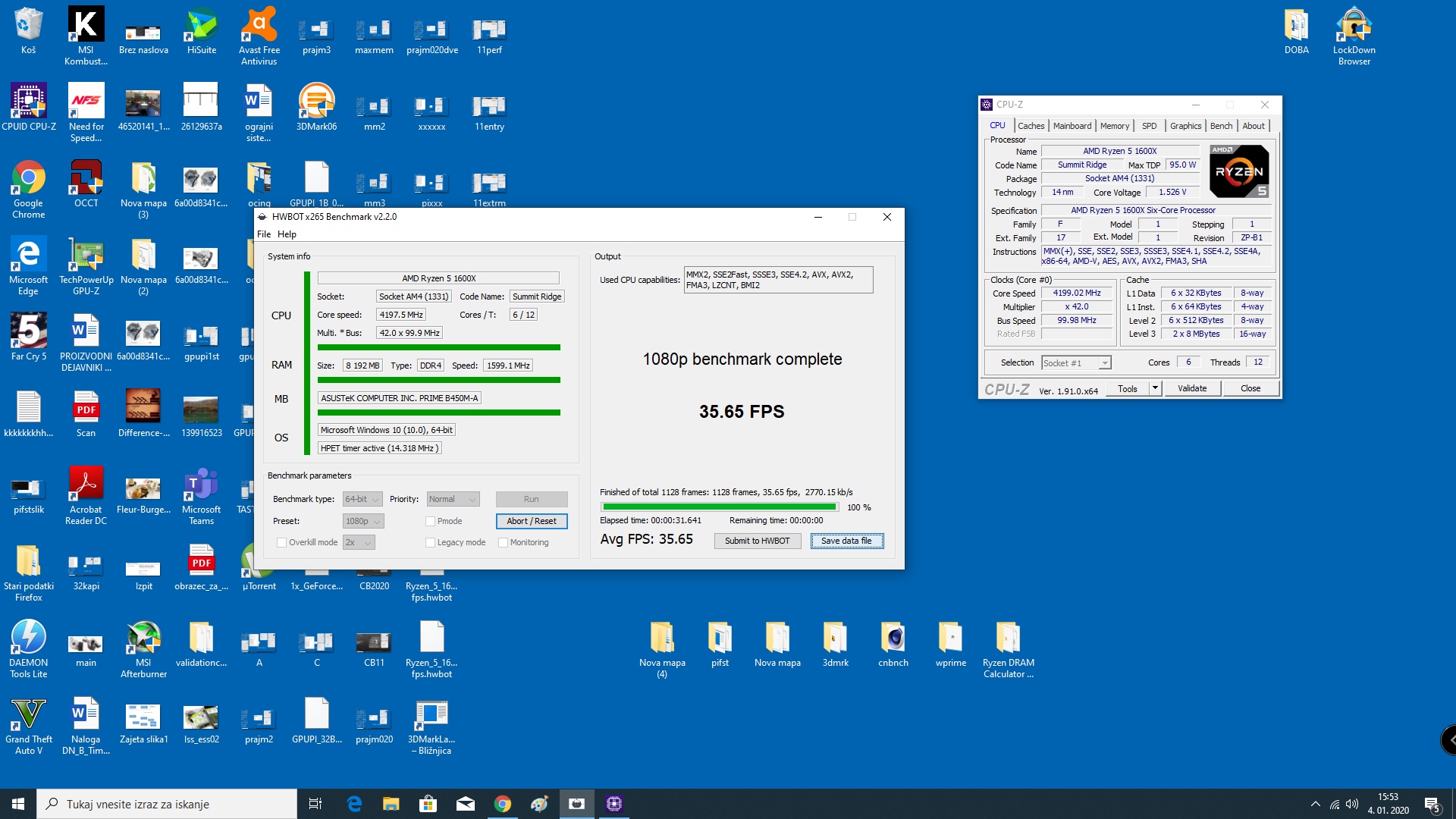Viewport: 1456px width, 819px height.
Task: Switch to the Memory tab in CPU-Z
Action: point(1114,126)
